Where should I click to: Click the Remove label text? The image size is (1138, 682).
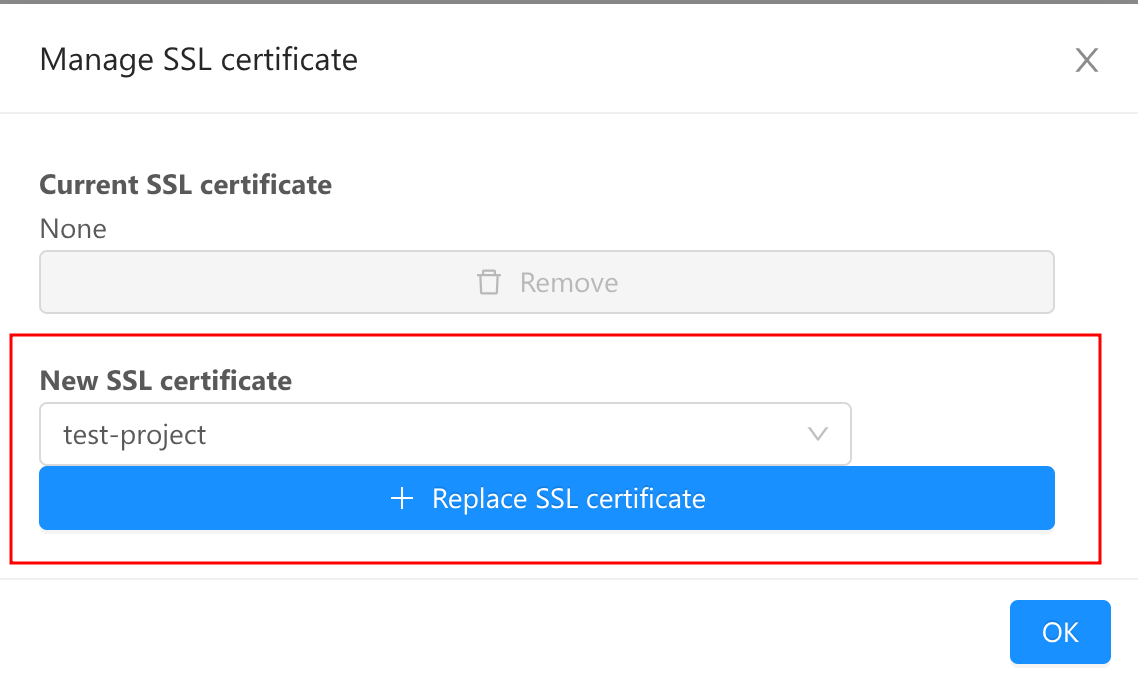[x=569, y=283]
